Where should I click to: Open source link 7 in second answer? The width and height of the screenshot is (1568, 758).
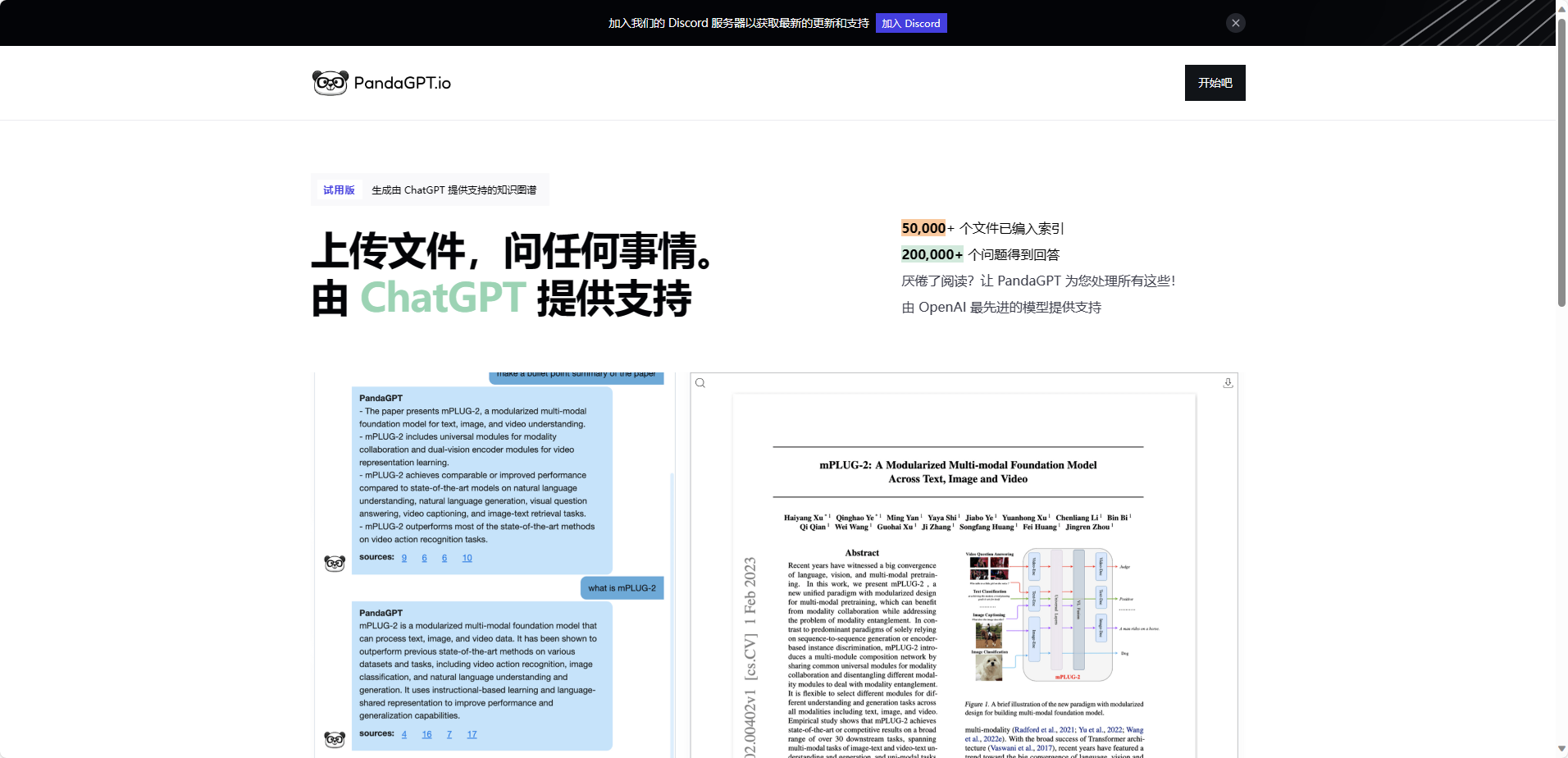point(449,734)
